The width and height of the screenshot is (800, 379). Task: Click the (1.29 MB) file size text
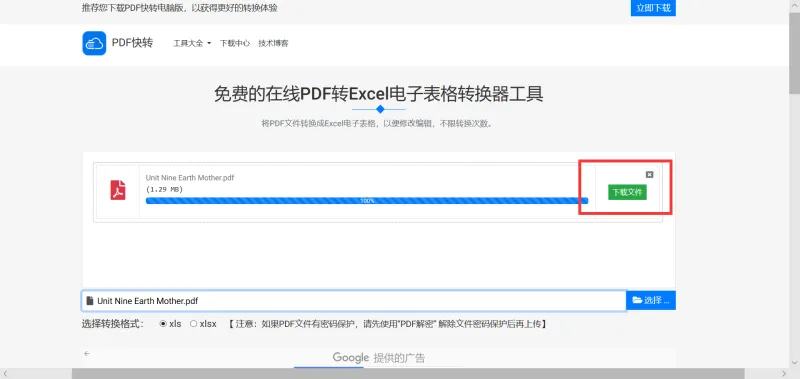click(164, 189)
